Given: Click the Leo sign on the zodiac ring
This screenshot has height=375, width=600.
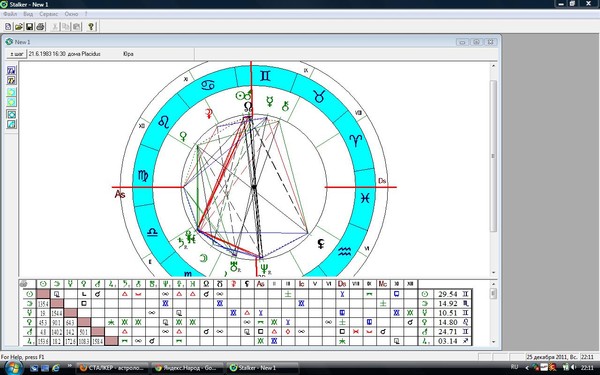Looking at the screenshot, I should (163, 122).
